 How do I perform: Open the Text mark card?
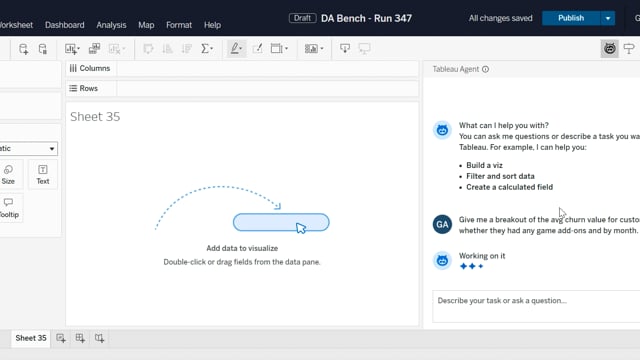pyautogui.click(x=43, y=175)
